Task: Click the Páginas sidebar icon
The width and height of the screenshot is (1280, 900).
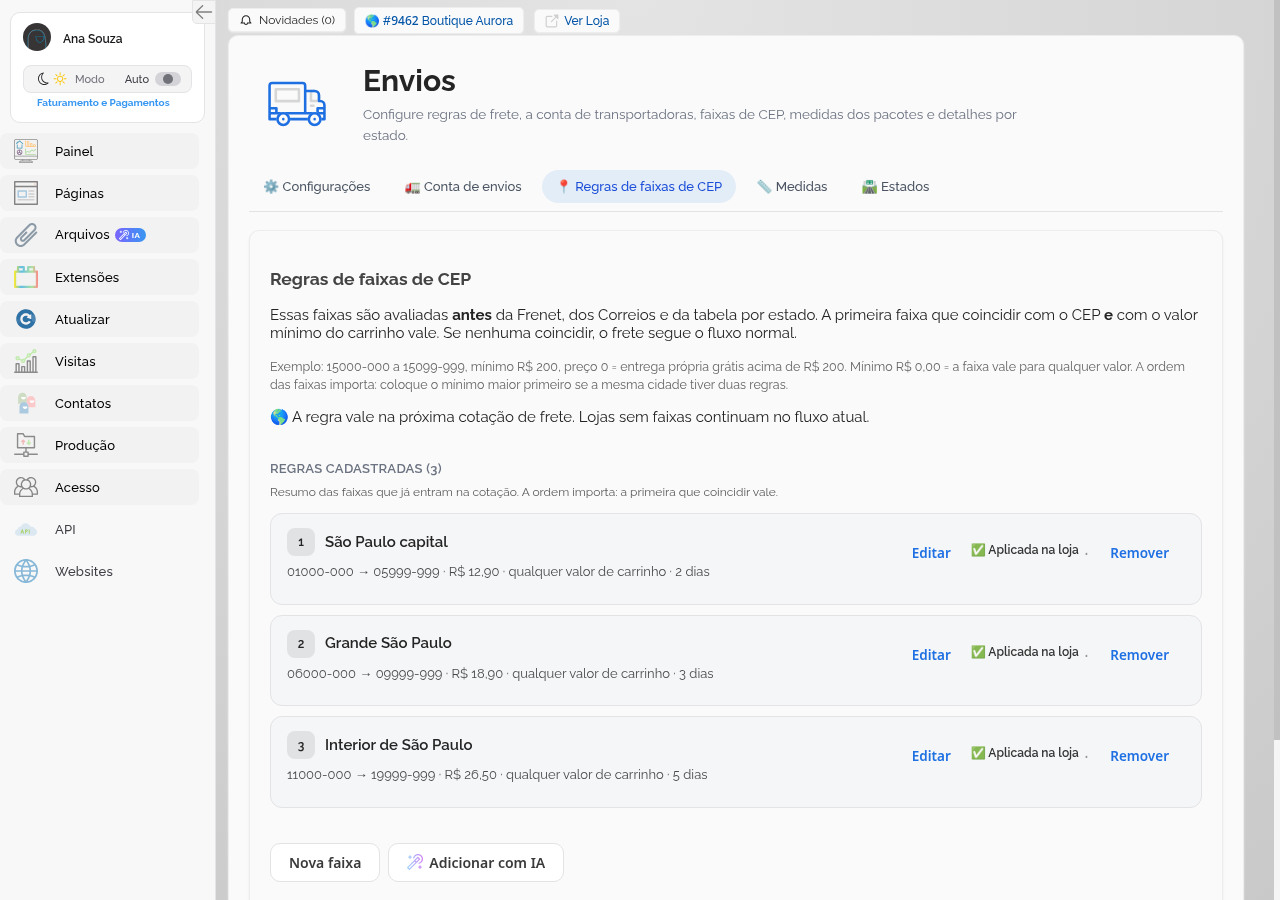Action: point(26,193)
